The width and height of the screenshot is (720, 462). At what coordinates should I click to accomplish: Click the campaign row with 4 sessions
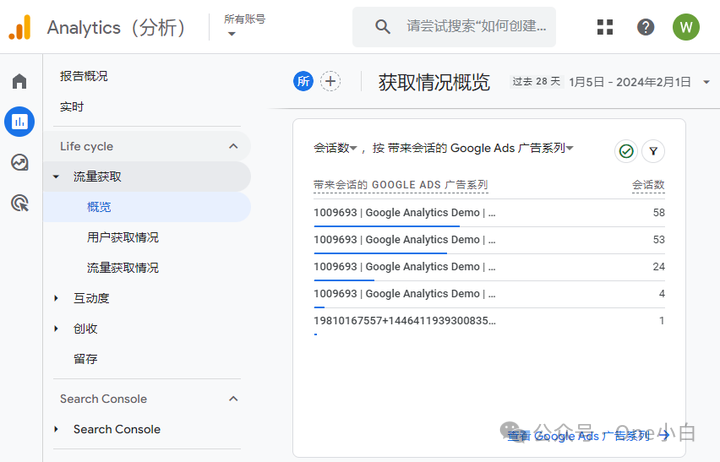coord(489,294)
